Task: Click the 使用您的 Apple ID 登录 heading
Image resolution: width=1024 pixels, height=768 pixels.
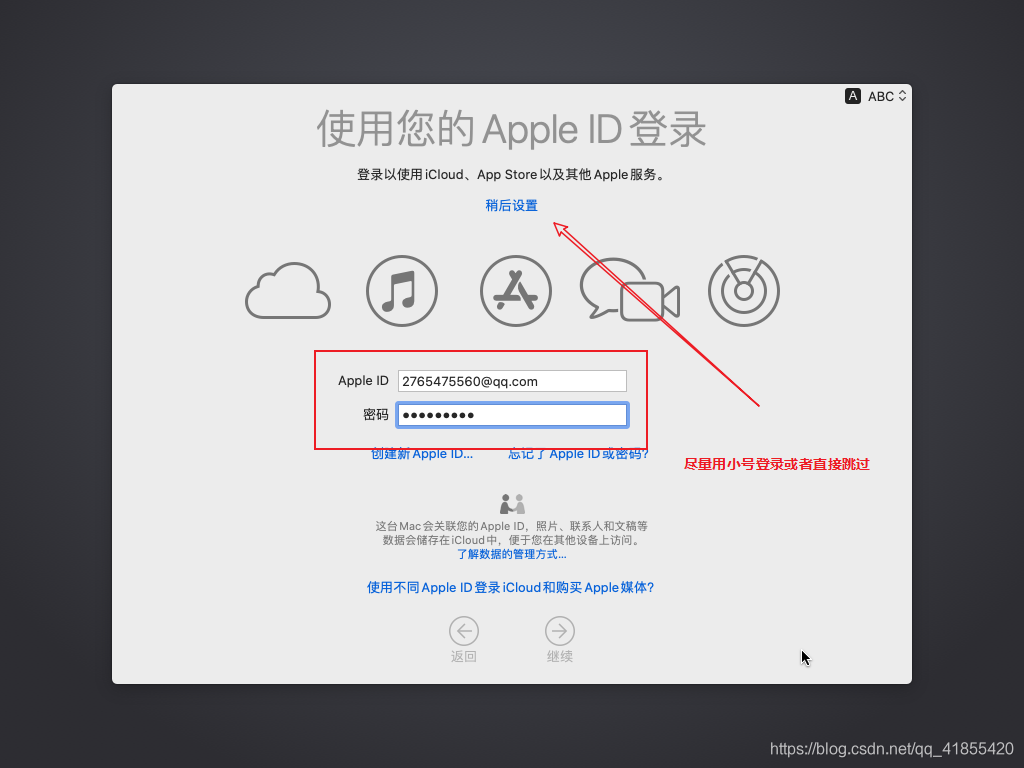Action: coord(511,129)
